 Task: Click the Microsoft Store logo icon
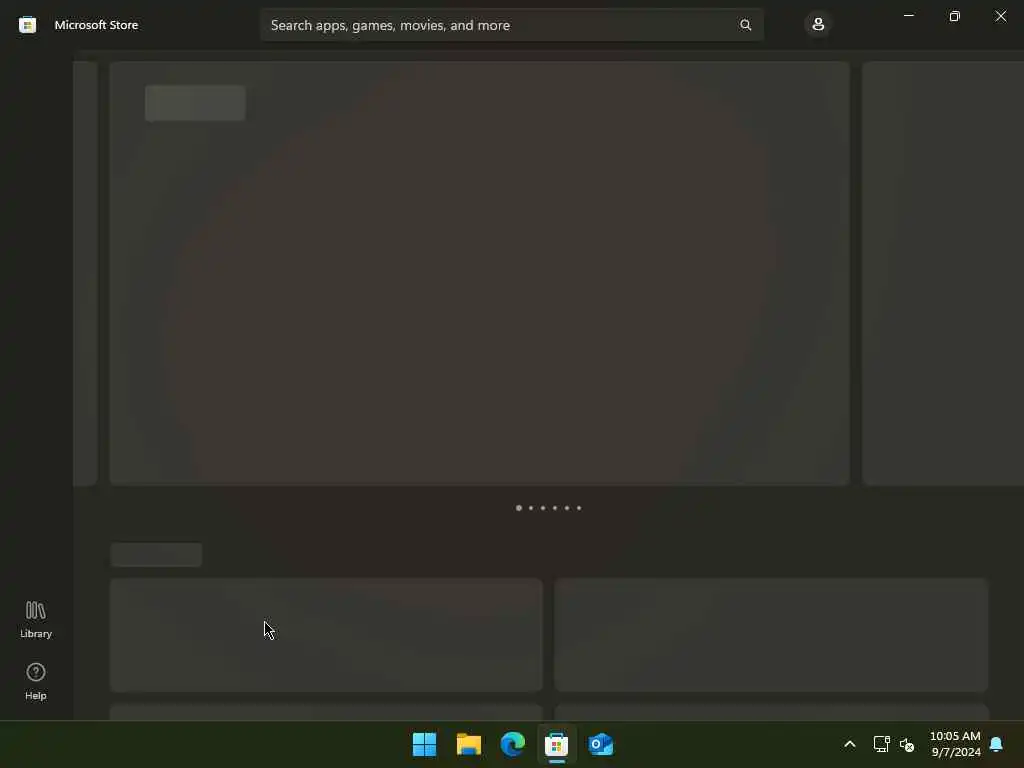(x=27, y=25)
